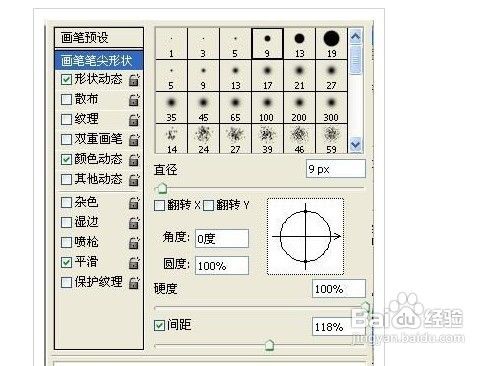Check the 翻转 Y checkbox
Screen dimensions: 495x366
pos(208,205)
